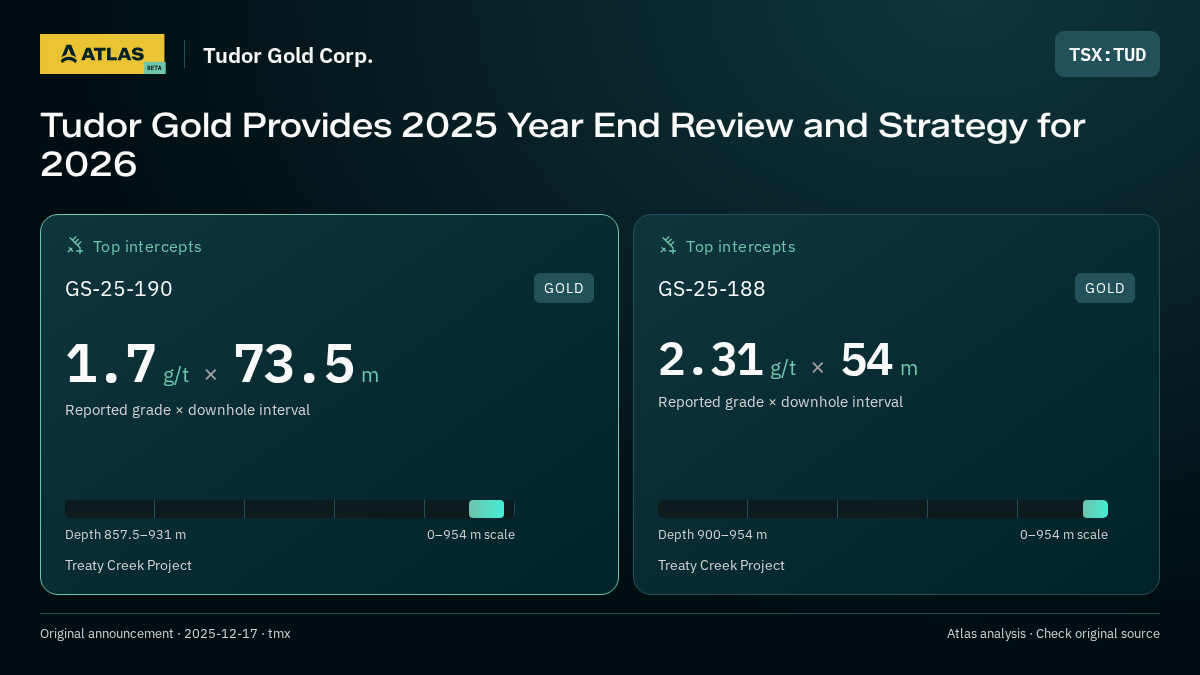Select the hole ID GS-25-190
This screenshot has height=675, width=1200.
pos(119,289)
